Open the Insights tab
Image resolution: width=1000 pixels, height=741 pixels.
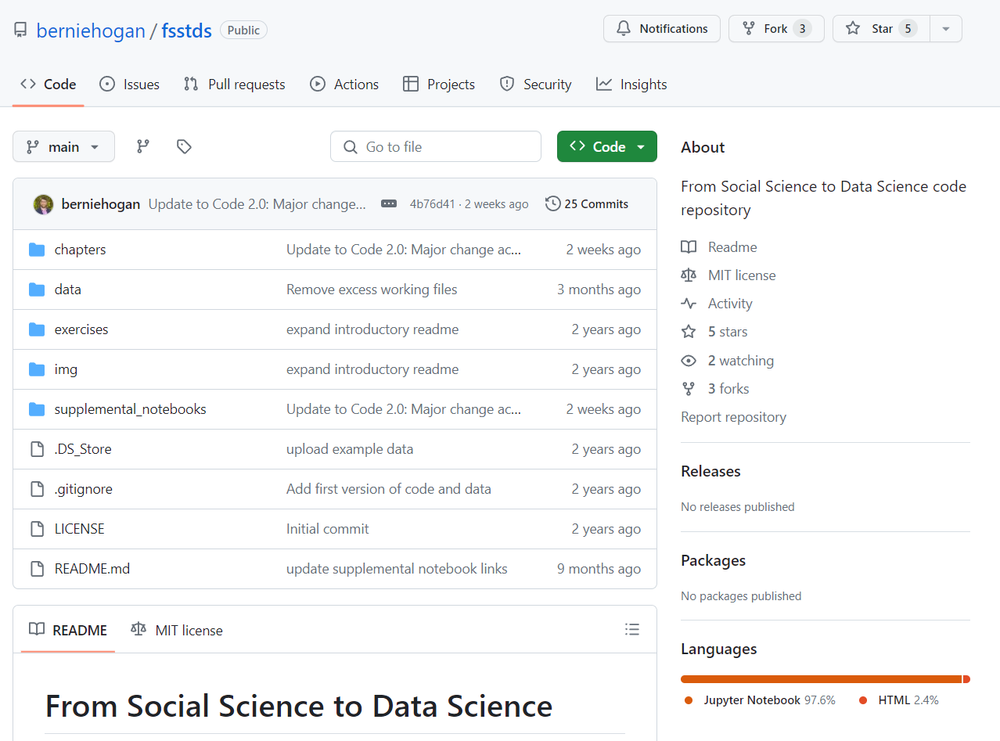[x=631, y=84]
